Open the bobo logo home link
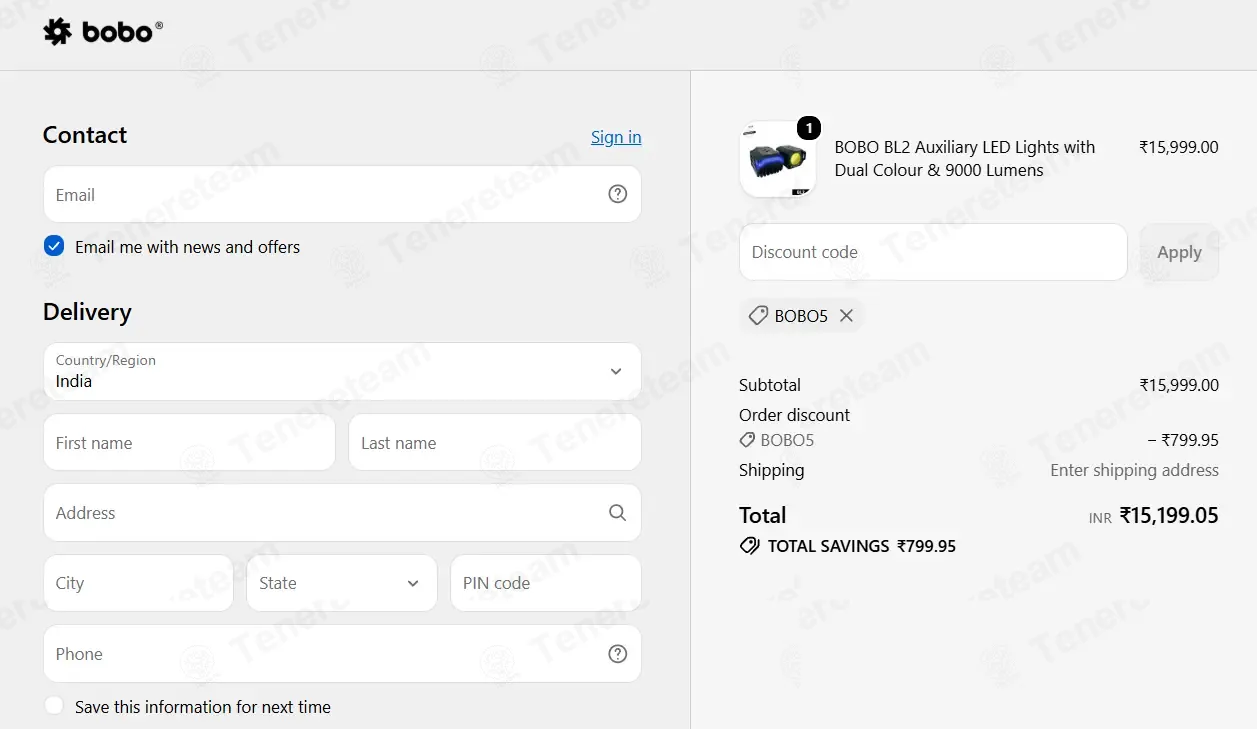 point(103,32)
